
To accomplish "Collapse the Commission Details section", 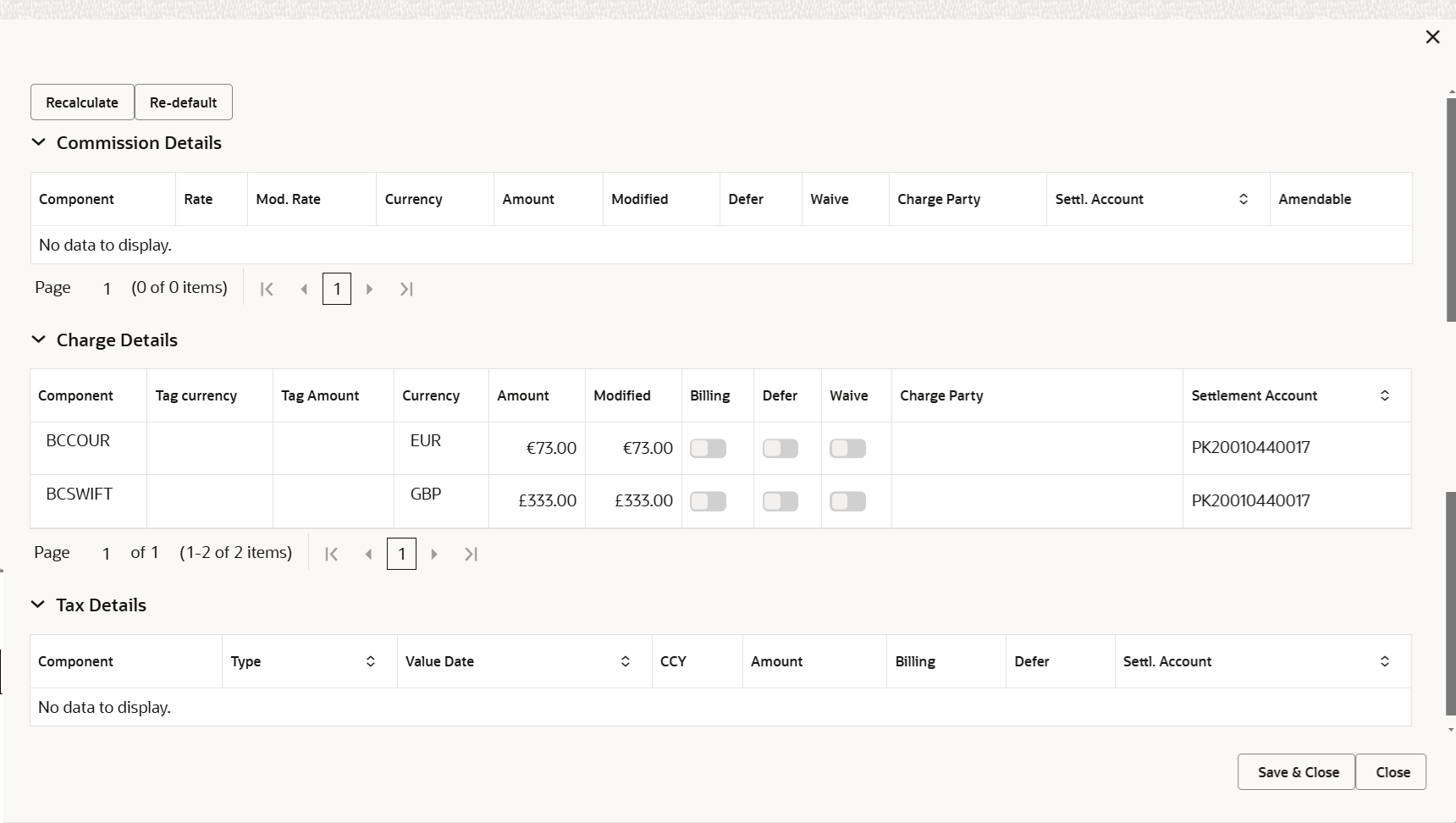I will click(38, 143).
